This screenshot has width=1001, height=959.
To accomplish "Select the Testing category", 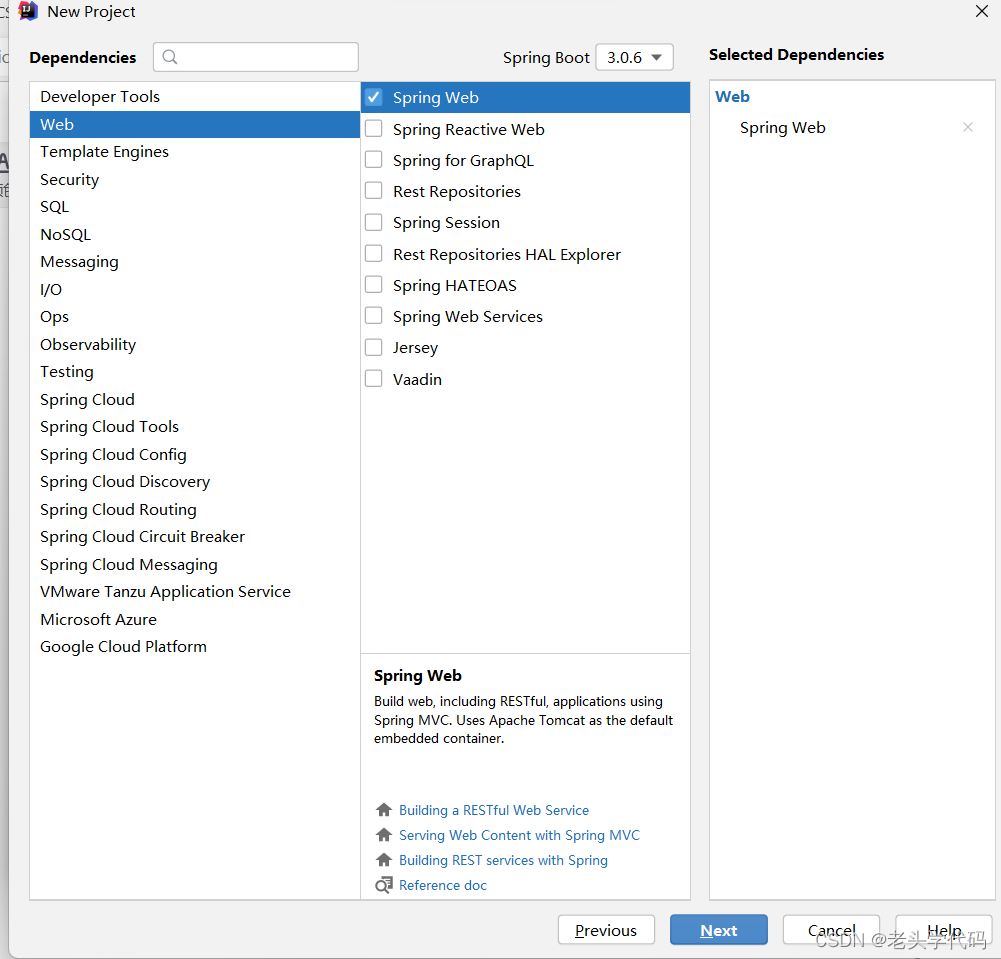I will pos(195,372).
